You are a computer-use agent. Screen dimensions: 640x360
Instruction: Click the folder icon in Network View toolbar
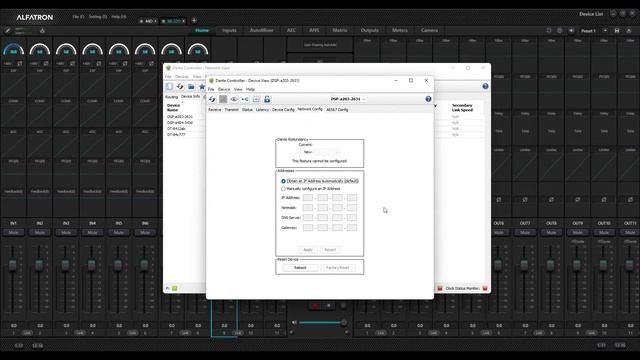pyautogui.click(x=191, y=87)
